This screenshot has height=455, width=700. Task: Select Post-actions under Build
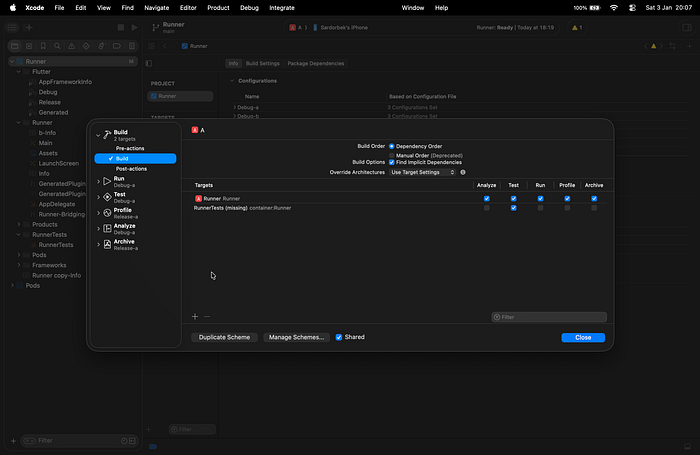[x=131, y=169]
